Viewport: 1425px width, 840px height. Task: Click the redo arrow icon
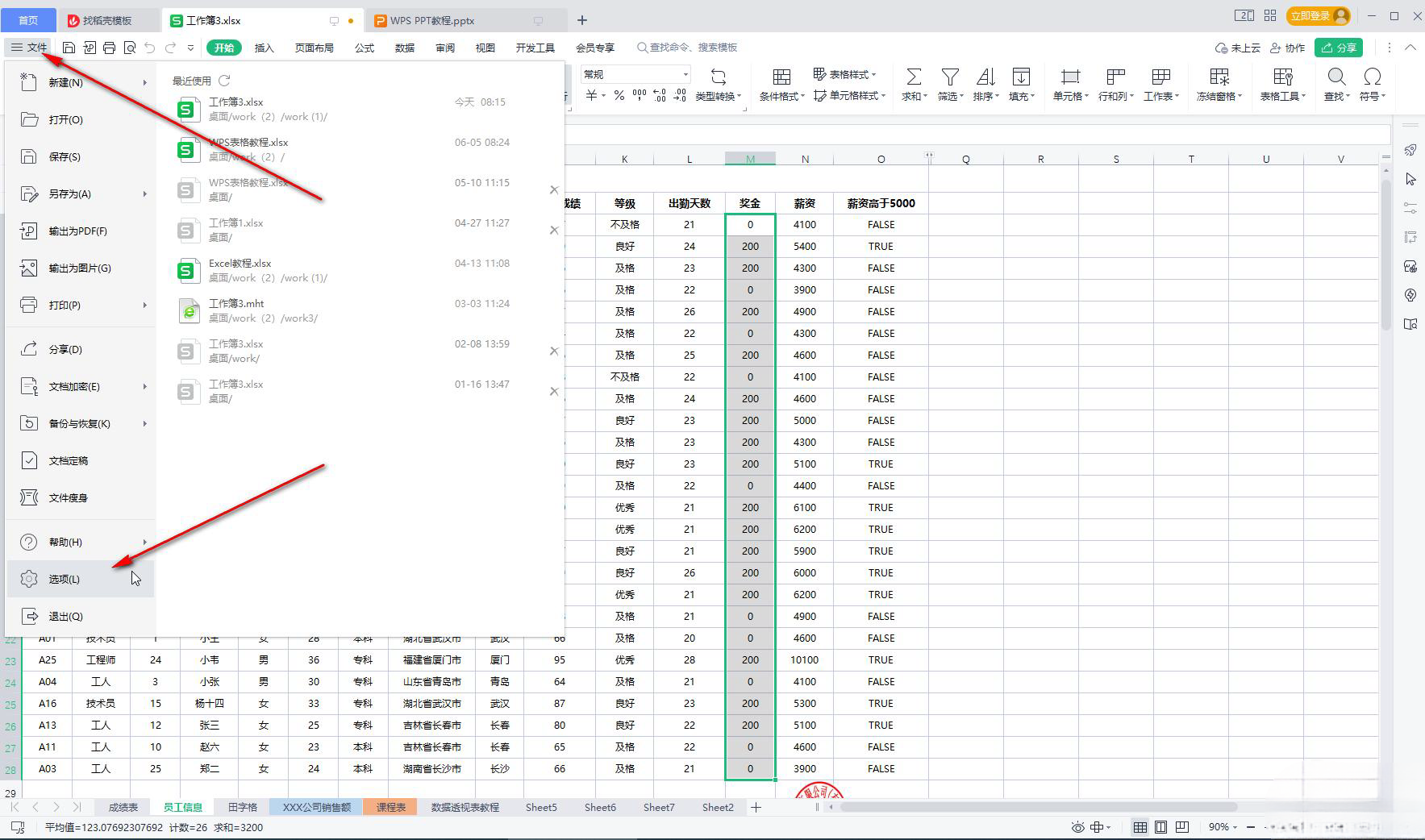point(170,48)
